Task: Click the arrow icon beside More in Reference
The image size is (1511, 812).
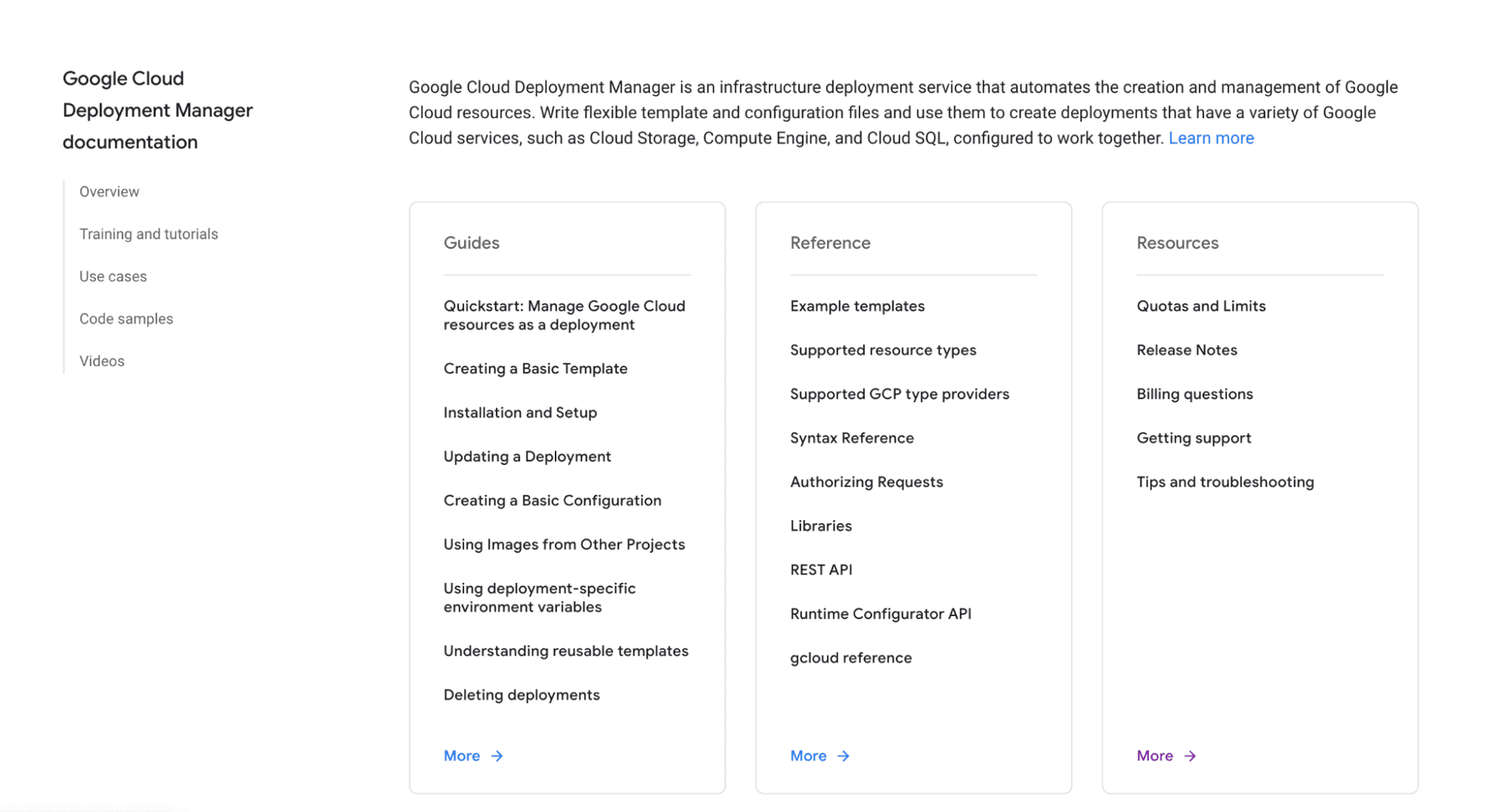Action: click(843, 755)
